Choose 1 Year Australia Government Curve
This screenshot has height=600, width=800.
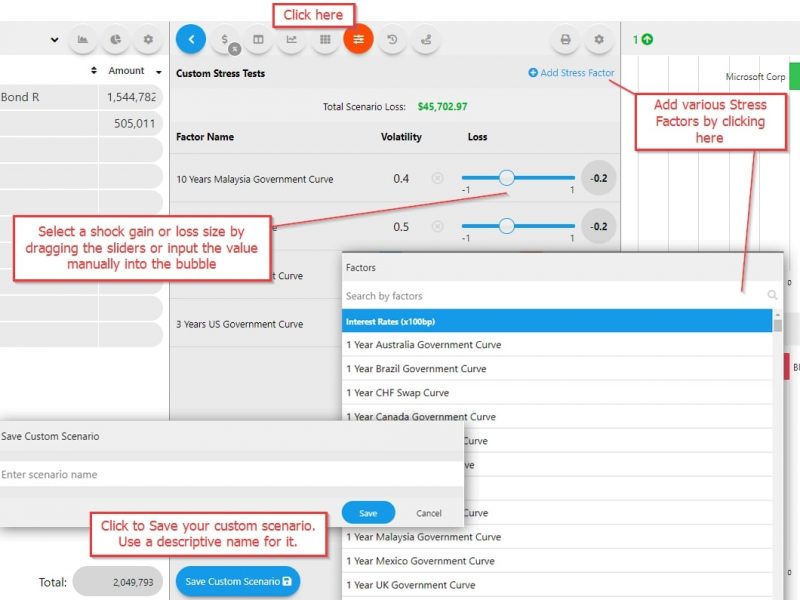(423, 345)
